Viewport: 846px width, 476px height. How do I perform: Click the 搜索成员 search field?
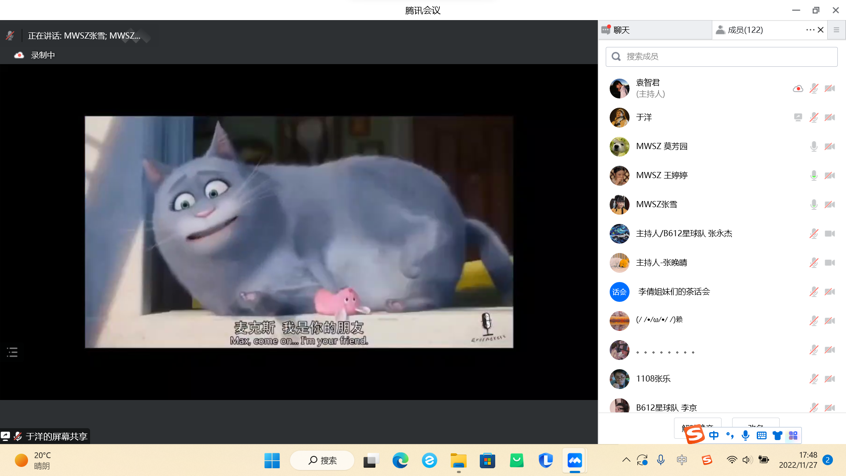pyautogui.click(x=722, y=57)
